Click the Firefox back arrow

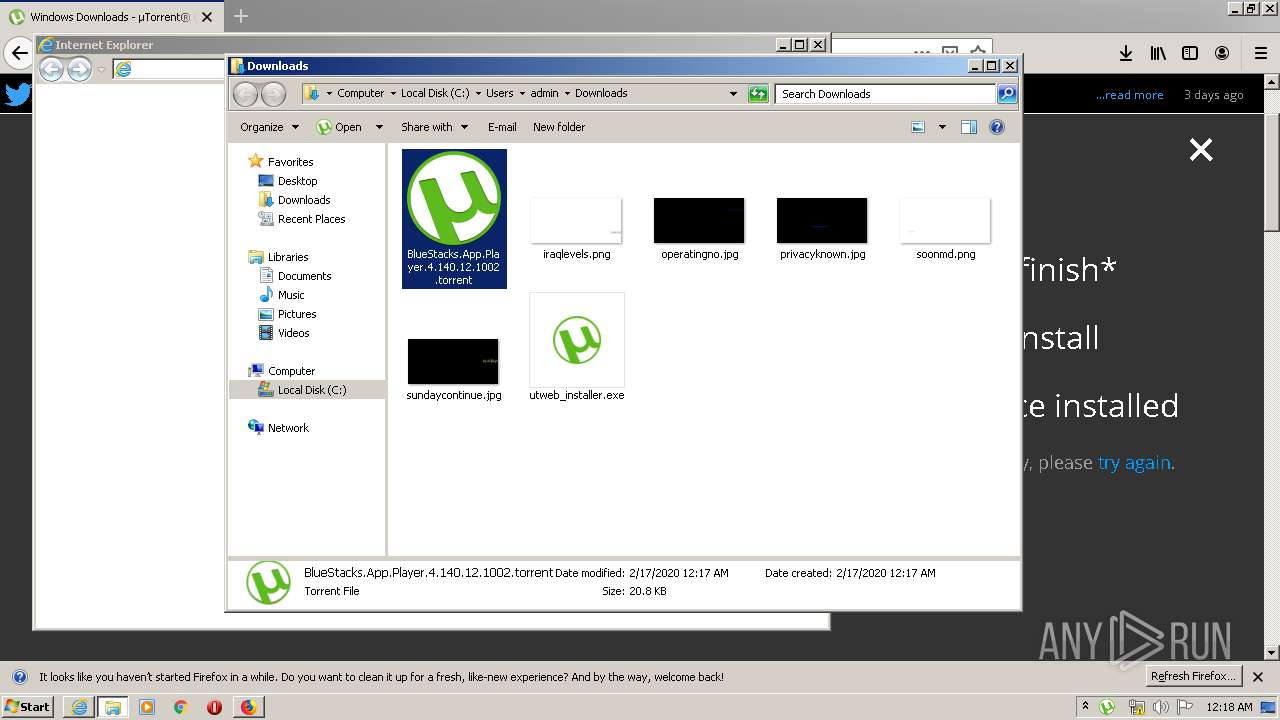[x=18, y=53]
